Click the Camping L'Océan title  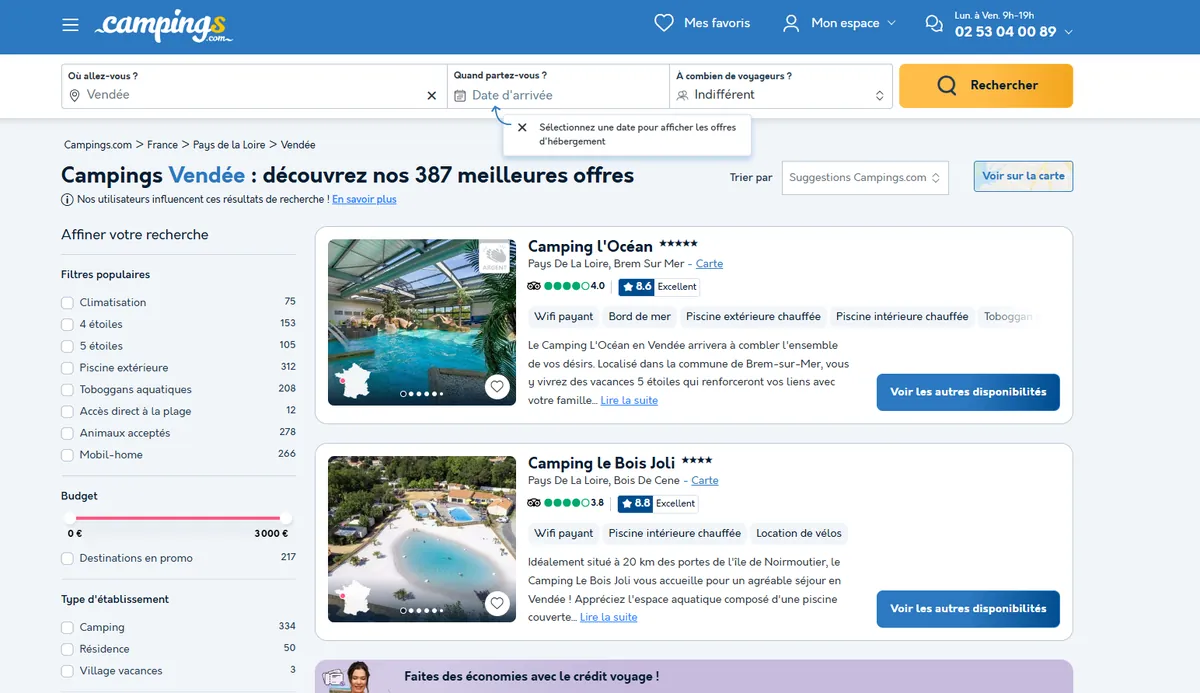[x=590, y=246]
